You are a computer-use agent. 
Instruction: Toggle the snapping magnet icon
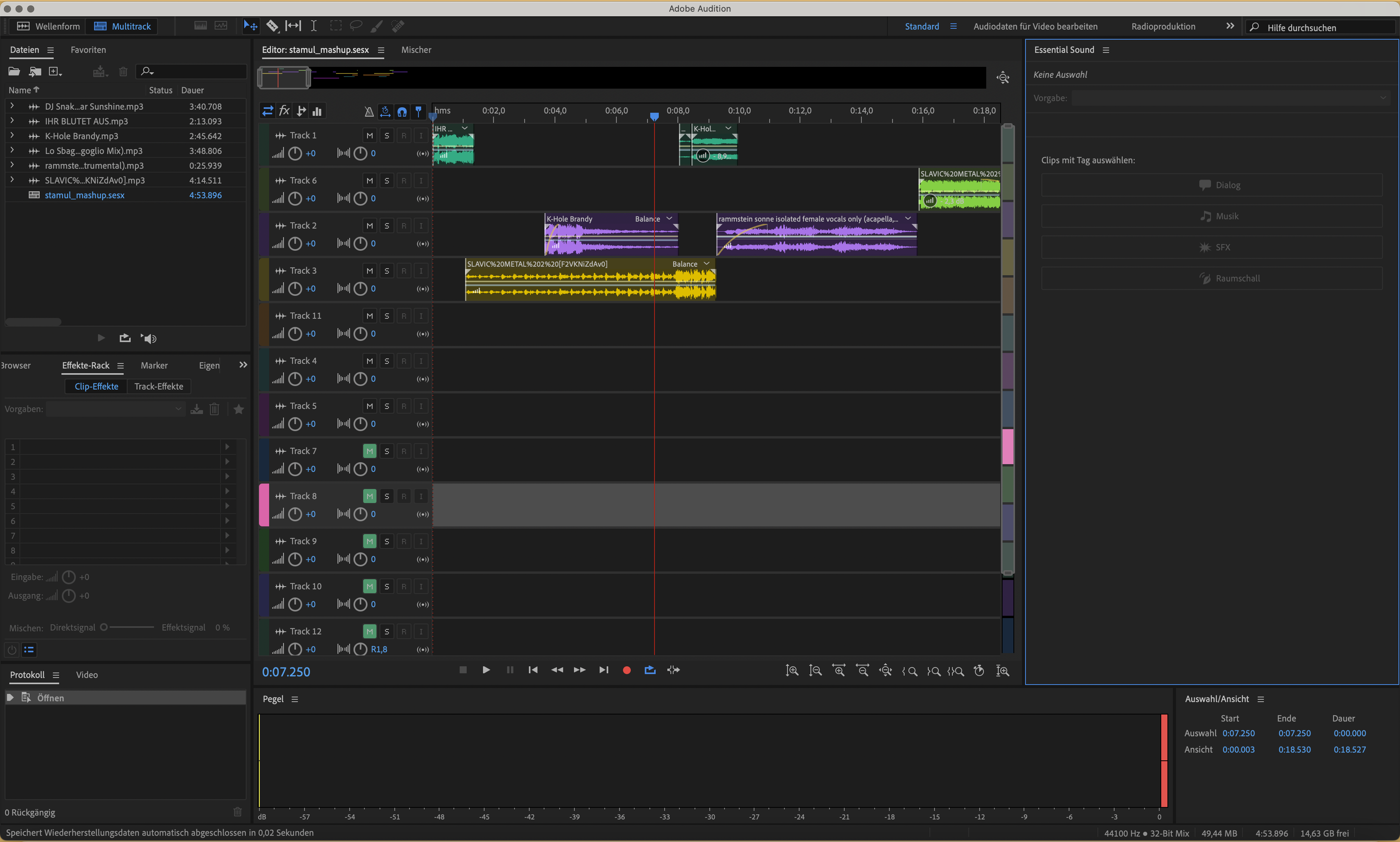click(x=402, y=112)
